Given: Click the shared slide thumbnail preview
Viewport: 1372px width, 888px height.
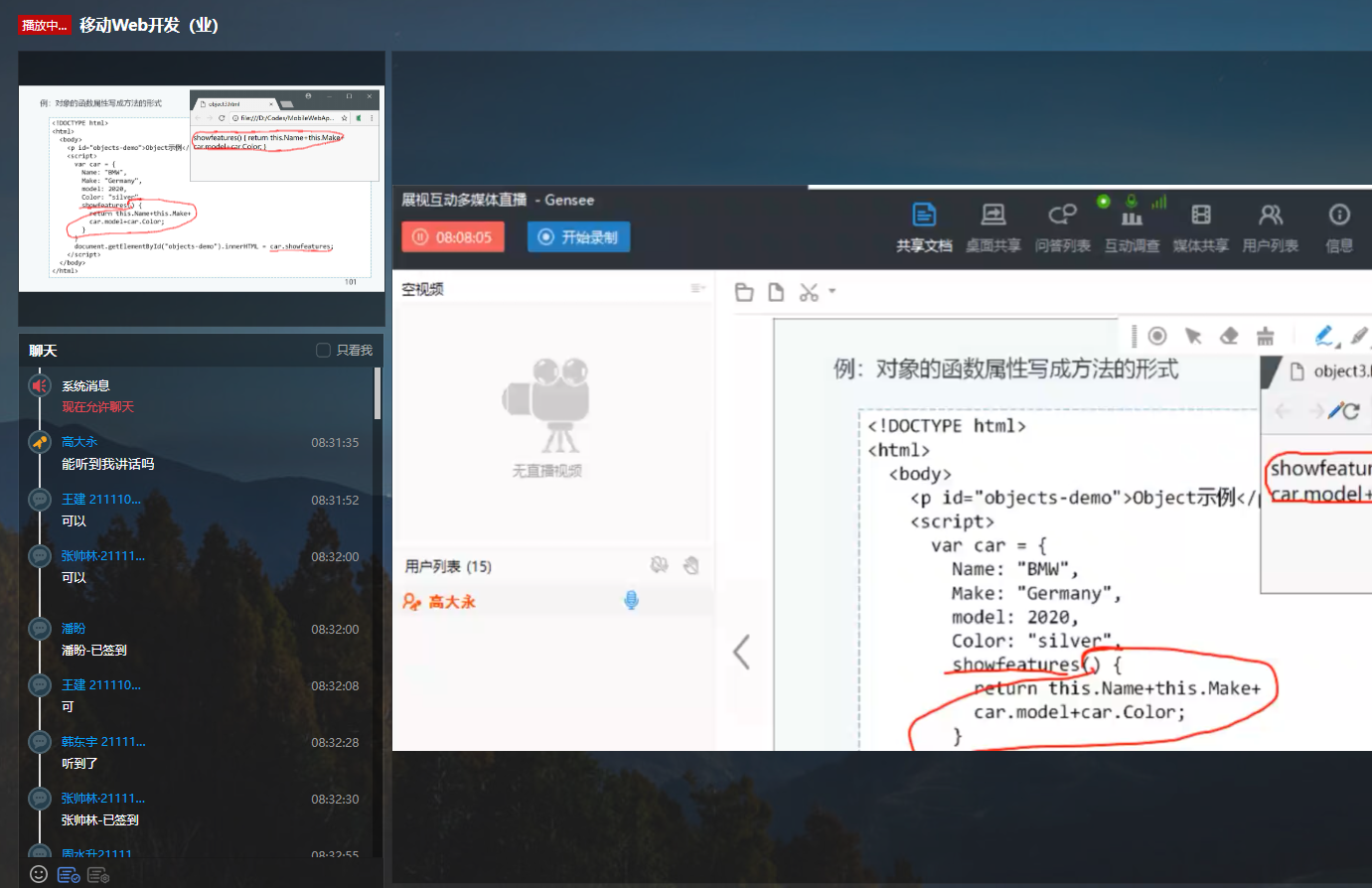Looking at the screenshot, I should coord(202,187).
